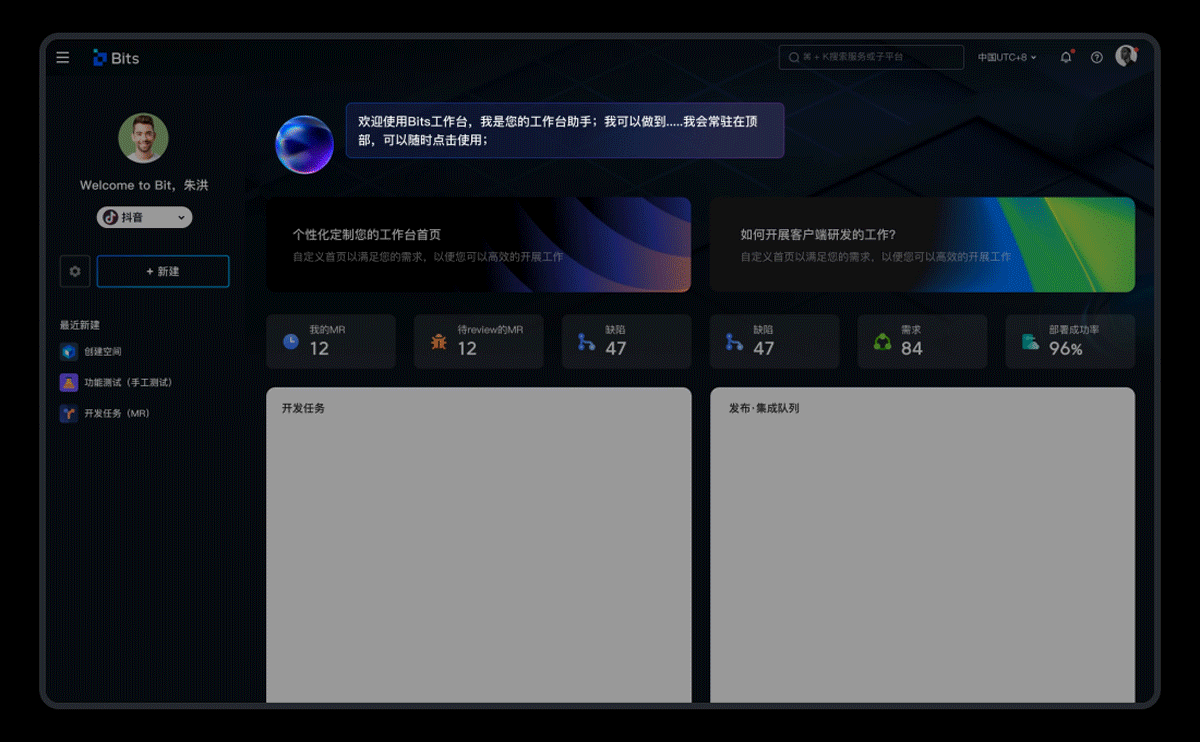This screenshot has height=742, width=1200.
Task: Click the assistant welcome message bubble
Action: tap(565, 130)
